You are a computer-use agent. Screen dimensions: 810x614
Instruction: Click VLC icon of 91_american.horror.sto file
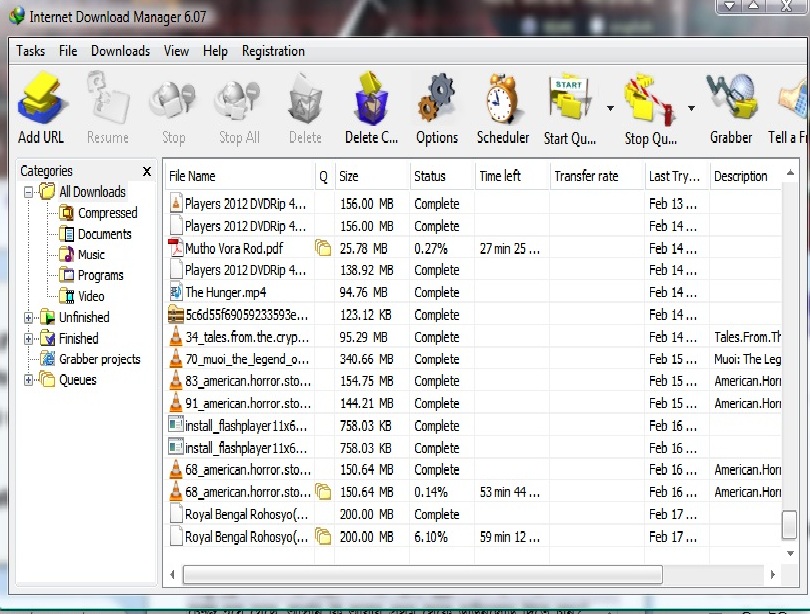[x=176, y=403]
